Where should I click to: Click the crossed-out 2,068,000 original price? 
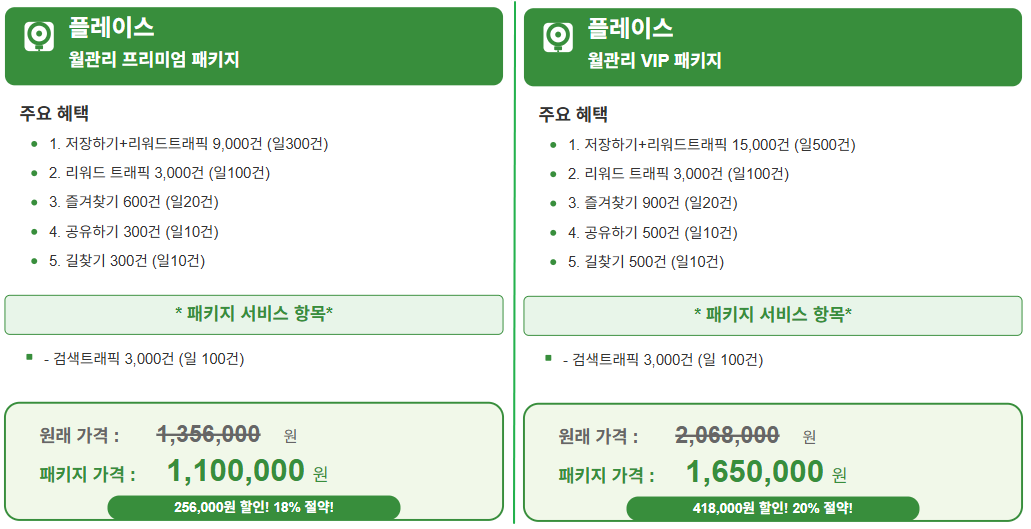[727, 434]
